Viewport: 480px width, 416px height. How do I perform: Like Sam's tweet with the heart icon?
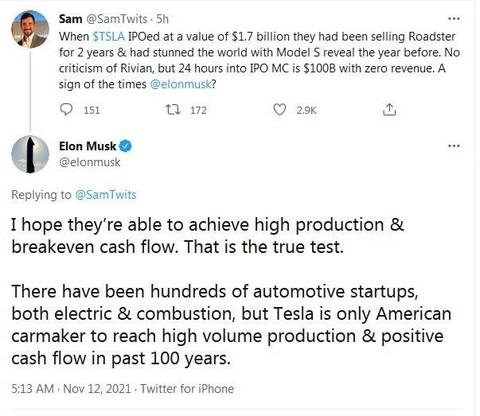point(279,109)
